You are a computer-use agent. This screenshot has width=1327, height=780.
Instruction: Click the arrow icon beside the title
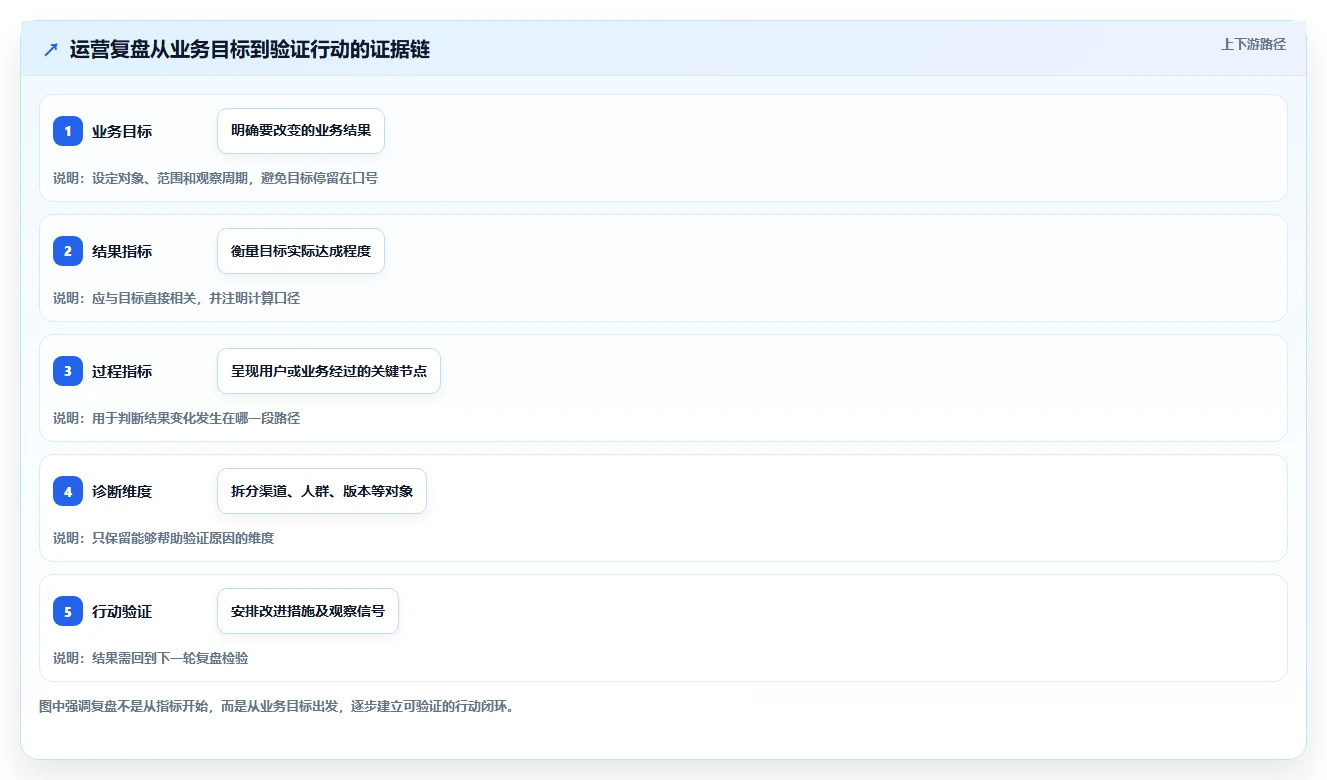51,50
